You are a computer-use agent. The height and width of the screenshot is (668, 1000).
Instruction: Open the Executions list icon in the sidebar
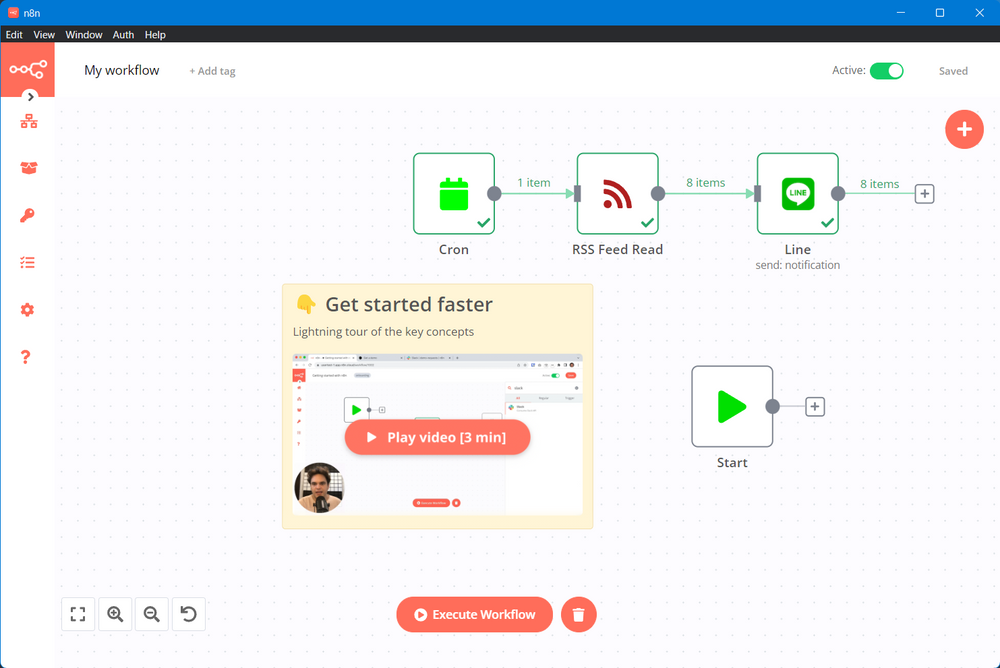(28, 263)
